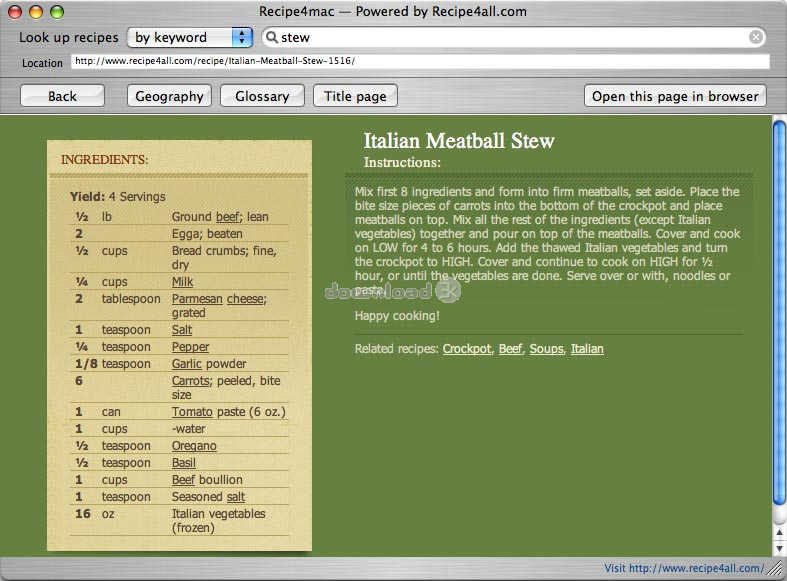
Task: Open the Tomato ingredient link
Action: [x=192, y=412]
